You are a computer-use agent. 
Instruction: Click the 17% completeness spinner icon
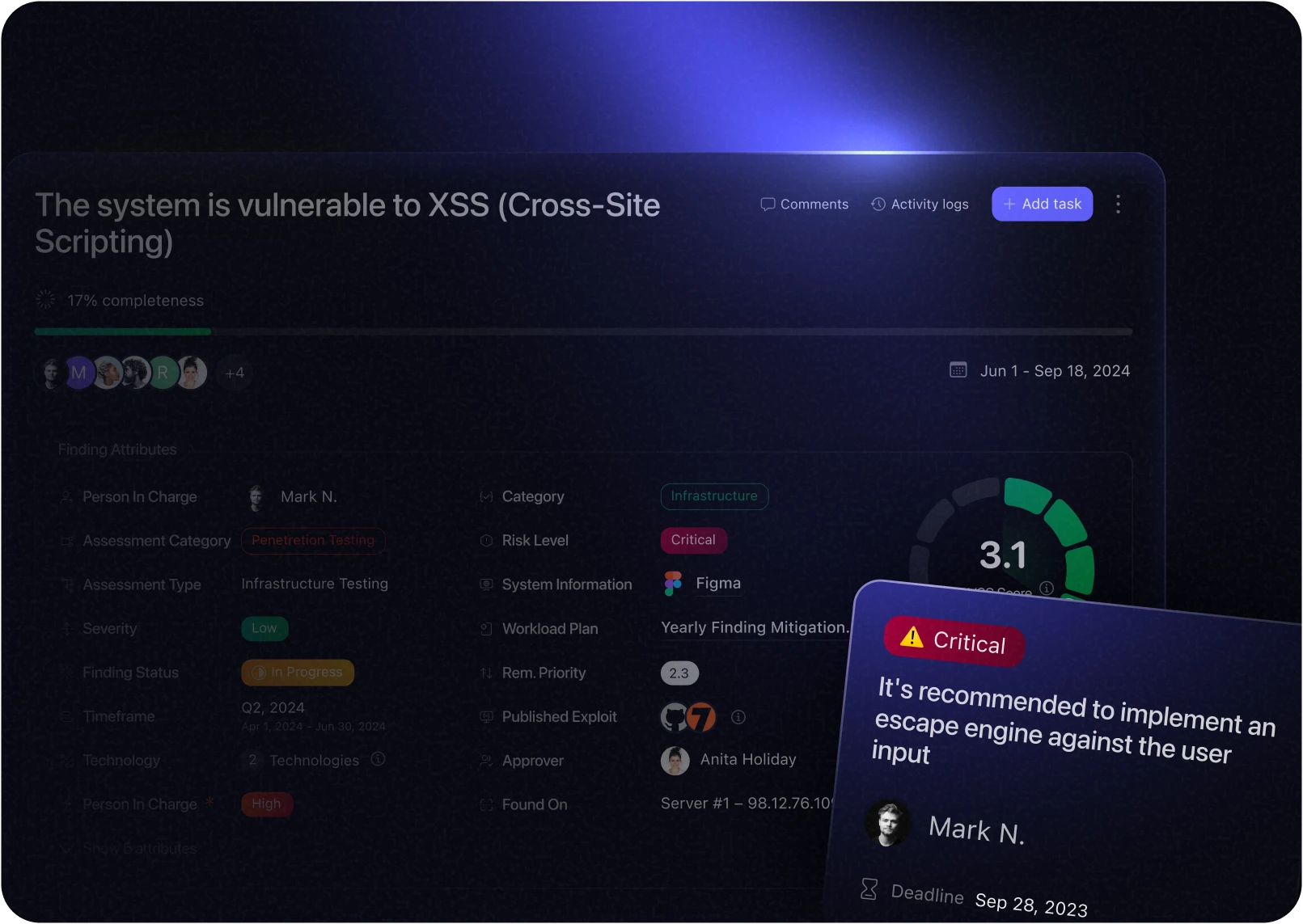(x=46, y=300)
